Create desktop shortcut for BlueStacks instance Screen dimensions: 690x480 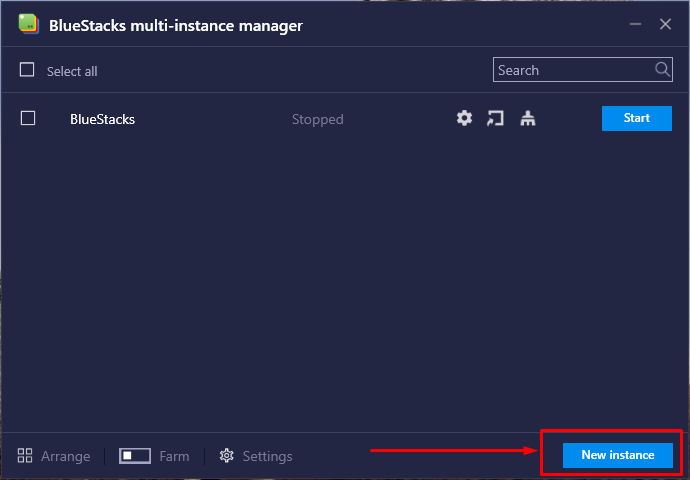coord(495,118)
